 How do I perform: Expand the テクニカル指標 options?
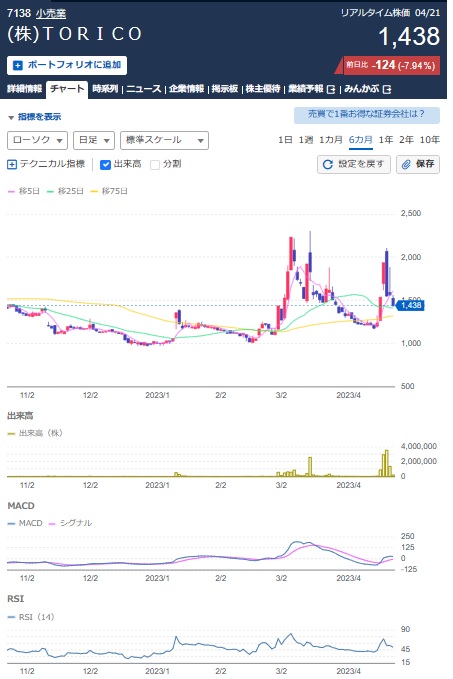46,164
